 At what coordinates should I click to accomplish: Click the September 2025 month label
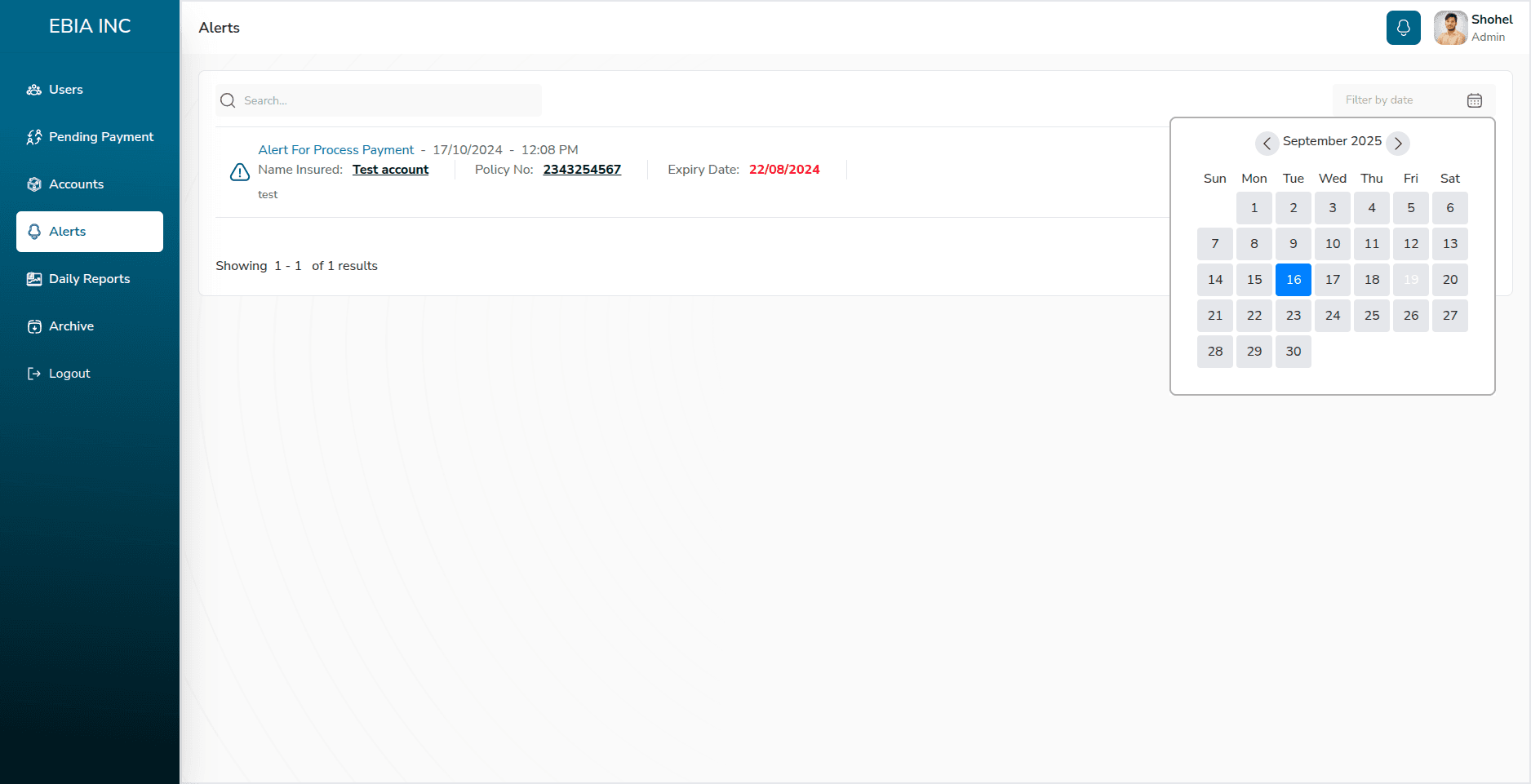click(x=1332, y=141)
